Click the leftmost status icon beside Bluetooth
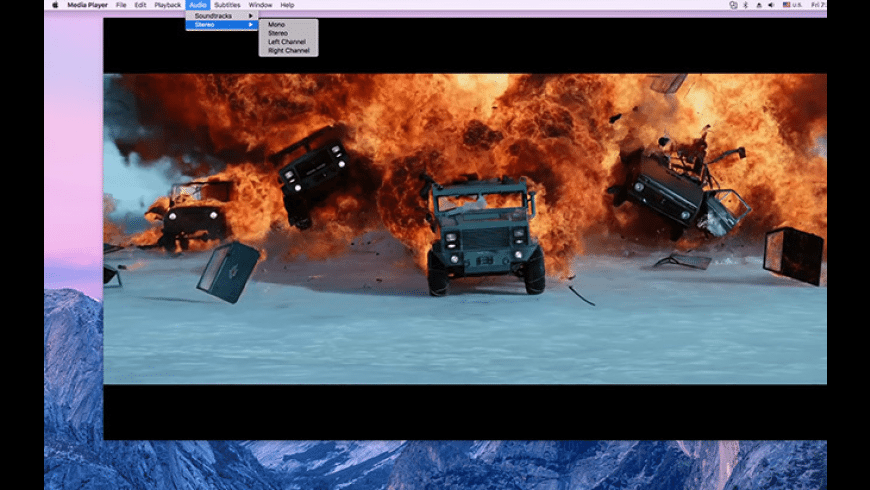Screen dimensions: 870x490 (733, 5)
